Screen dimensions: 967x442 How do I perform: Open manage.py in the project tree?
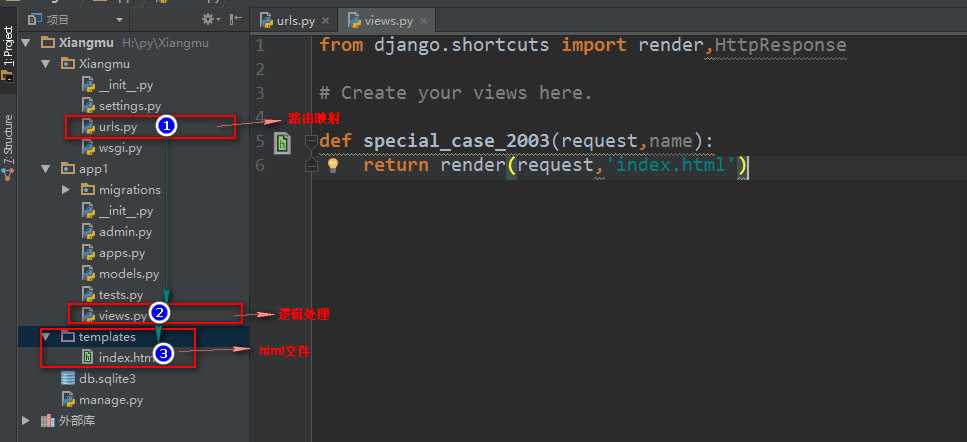110,400
